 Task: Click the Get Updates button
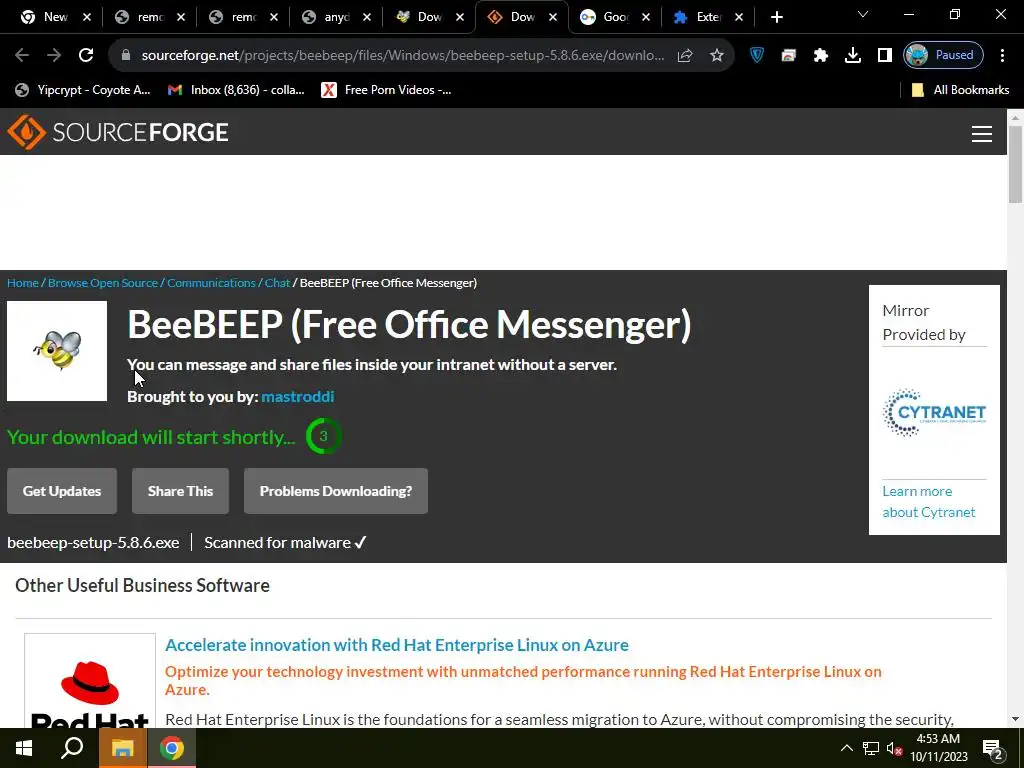tap(62, 491)
